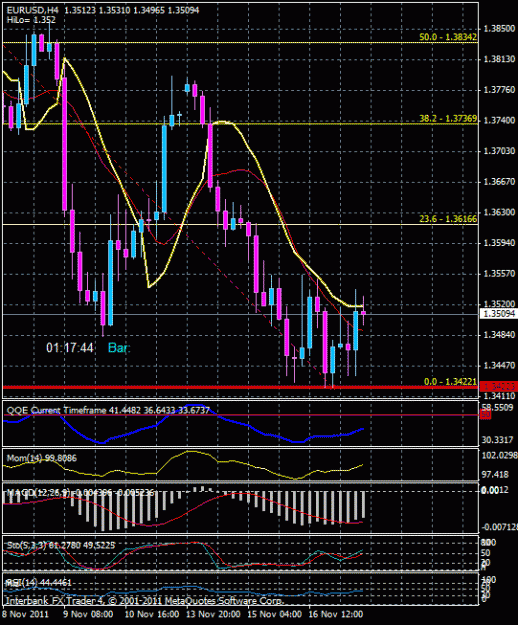This screenshot has height=625, width=518.
Task: Click the 1.36670 price axis value
Action: (x=499, y=182)
